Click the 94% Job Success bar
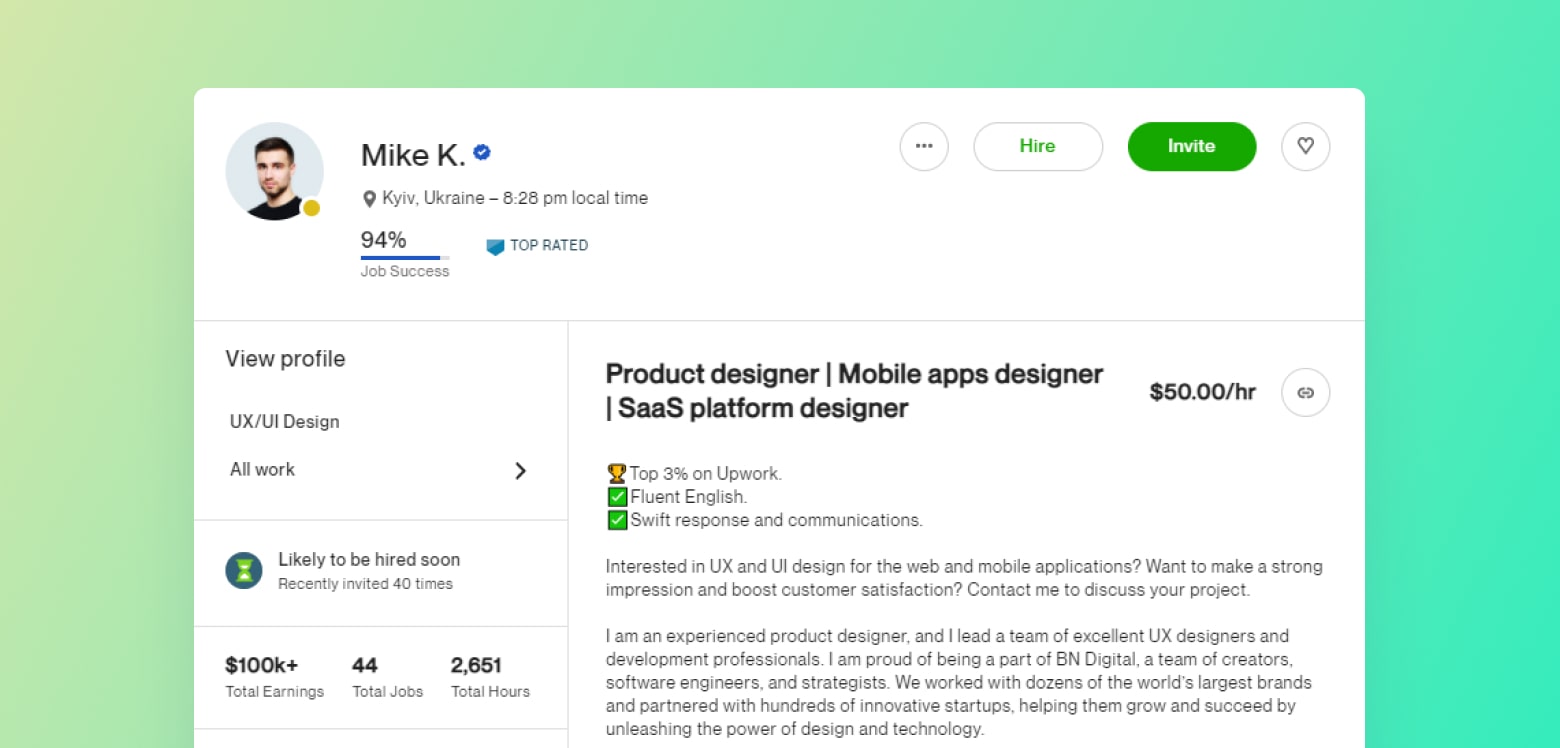The height and width of the screenshot is (748, 1560). pyautogui.click(x=405, y=258)
